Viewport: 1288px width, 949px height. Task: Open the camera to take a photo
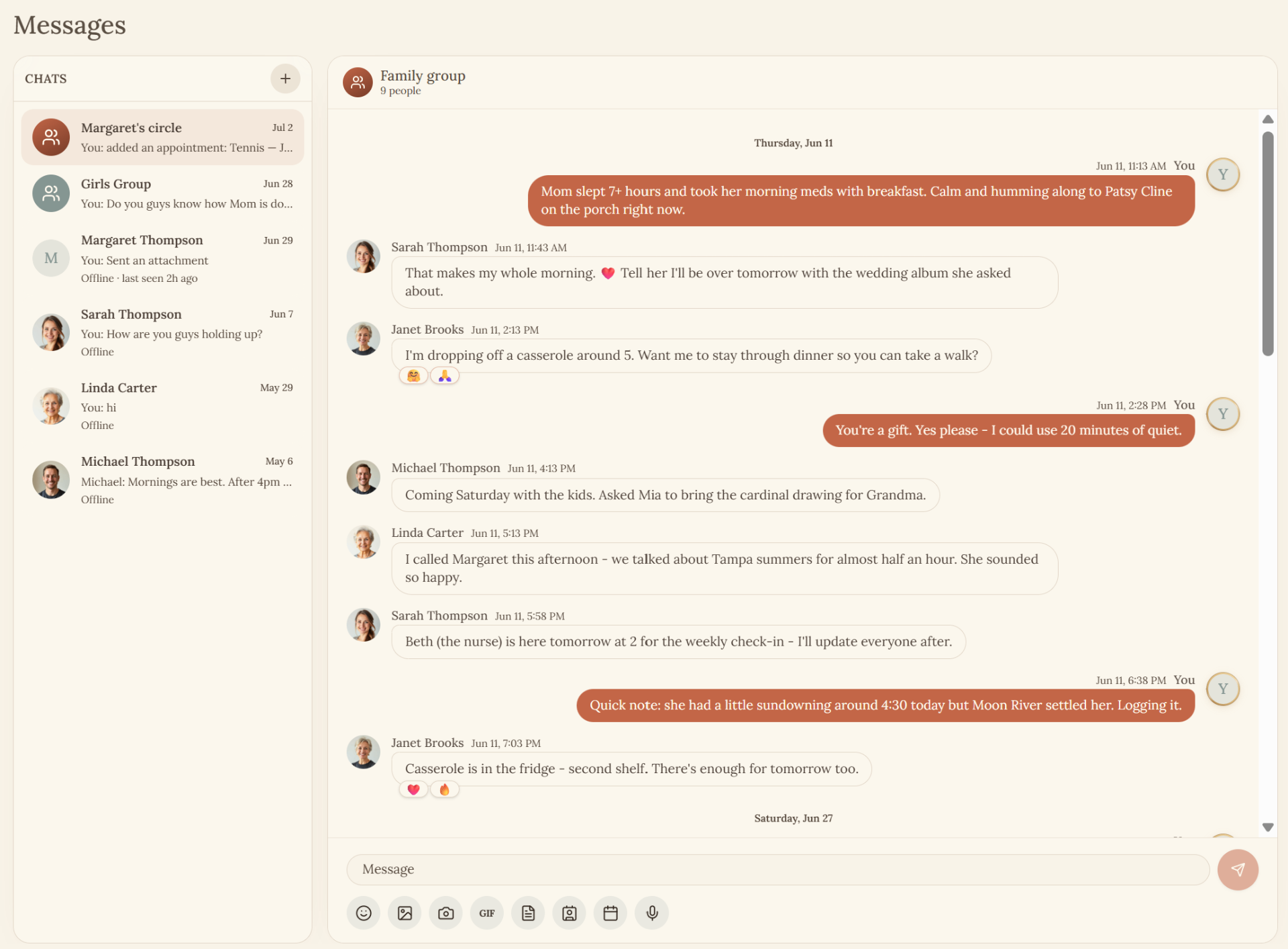point(446,913)
